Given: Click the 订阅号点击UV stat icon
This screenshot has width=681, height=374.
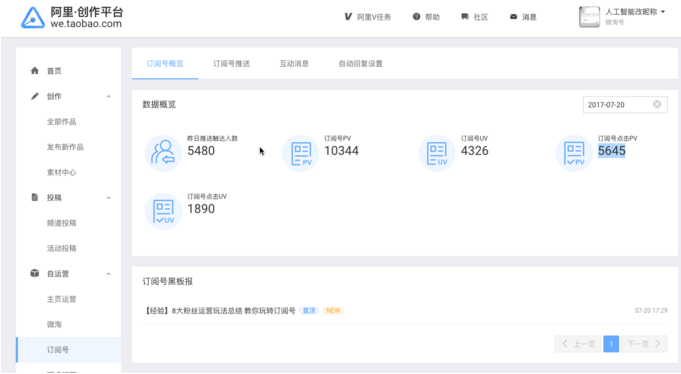Looking at the screenshot, I should tap(163, 211).
